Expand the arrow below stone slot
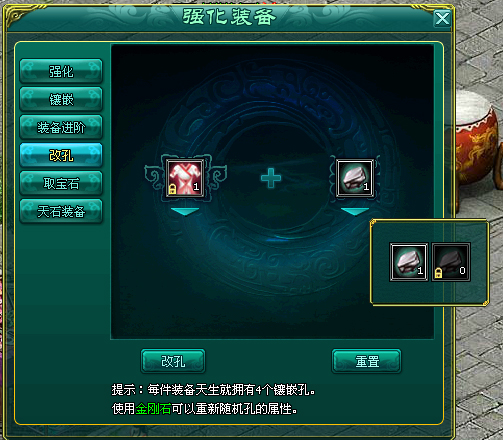This screenshot has width=503, height=440. (x=355, y=212)
